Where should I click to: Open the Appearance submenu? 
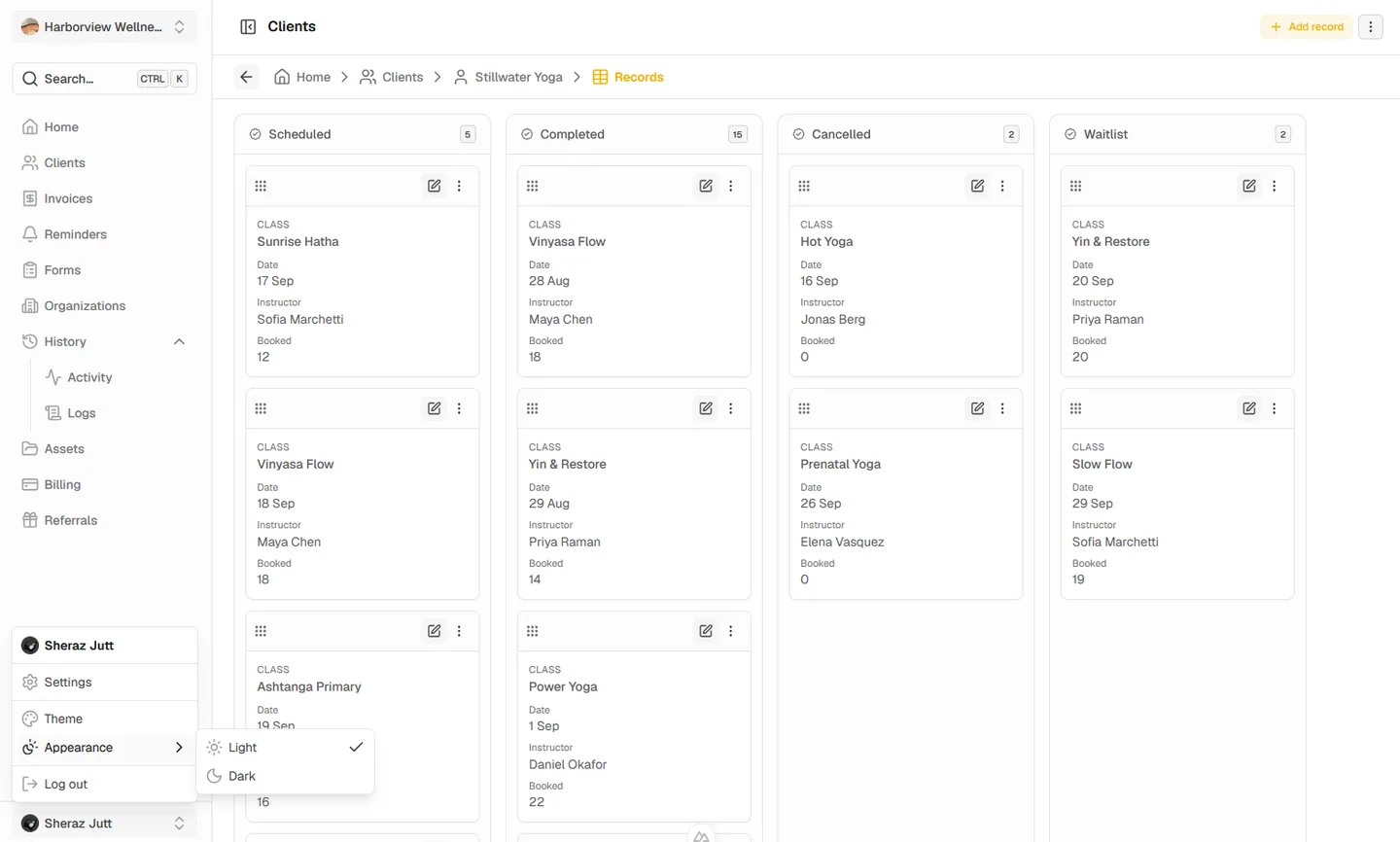(x=104, y=748)
